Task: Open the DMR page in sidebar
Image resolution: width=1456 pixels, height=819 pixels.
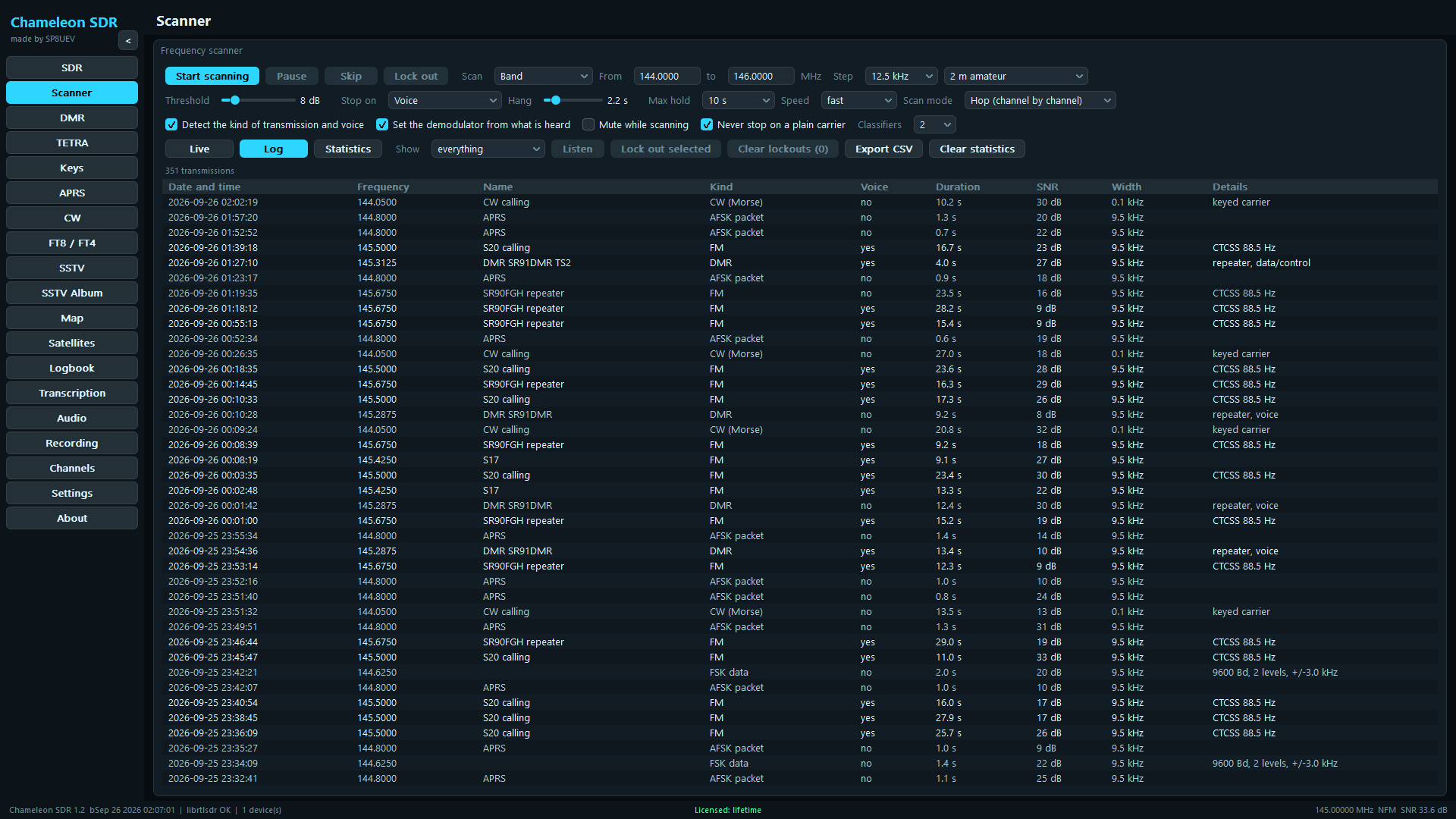Action: pyautogui.click(x=72, y=118)
